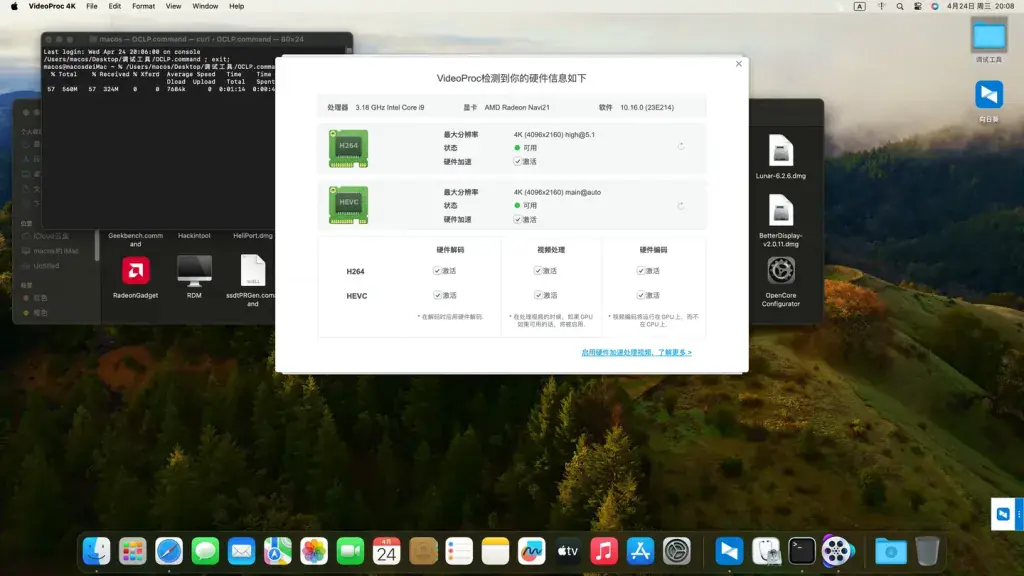Viewport: 1024px width, 576px height.
Task: Open the remote desktop app on desktop
Action: click(x=989, y=95)
